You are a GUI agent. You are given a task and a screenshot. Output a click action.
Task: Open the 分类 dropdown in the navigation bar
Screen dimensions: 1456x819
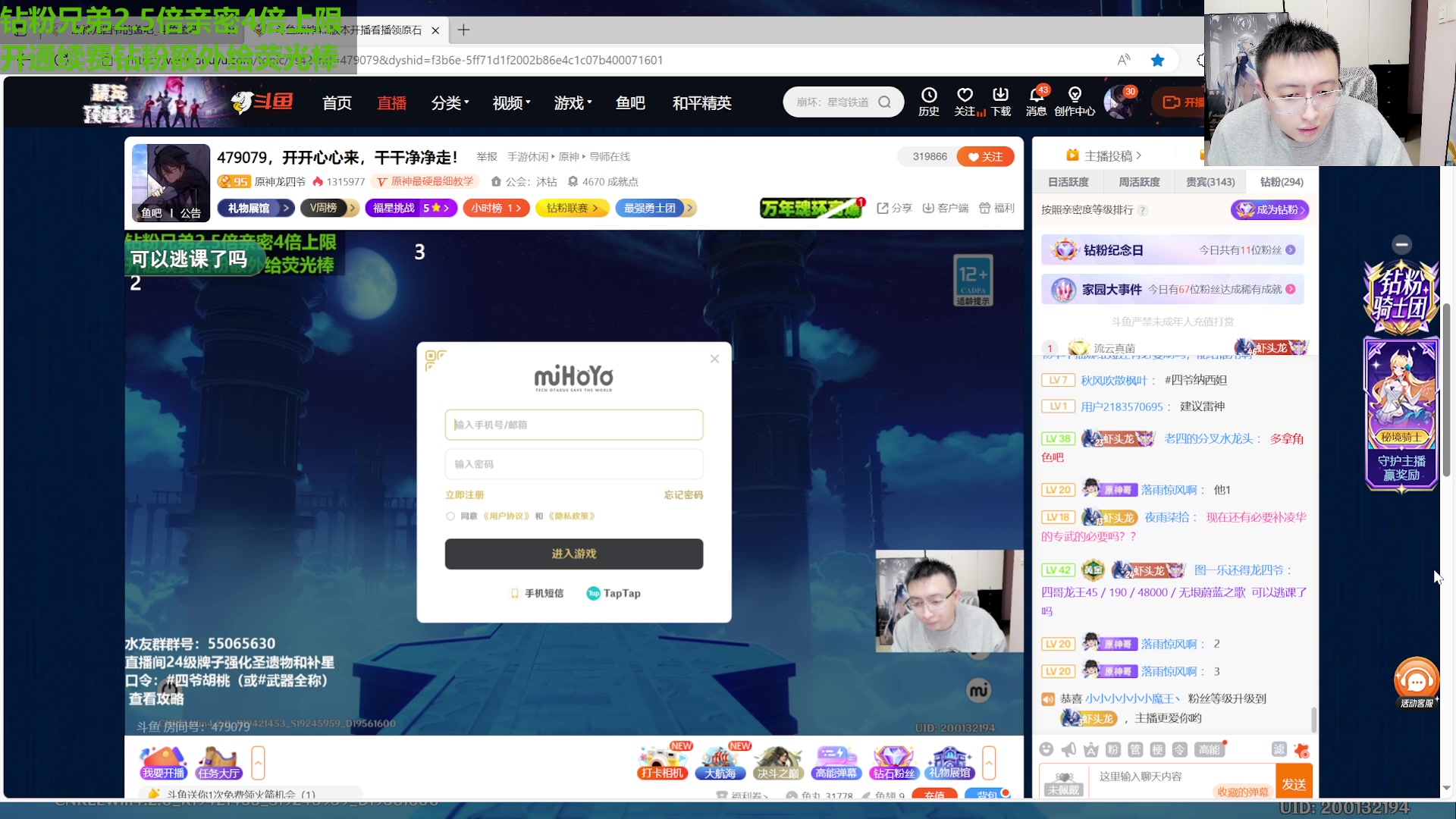[449, 103]
